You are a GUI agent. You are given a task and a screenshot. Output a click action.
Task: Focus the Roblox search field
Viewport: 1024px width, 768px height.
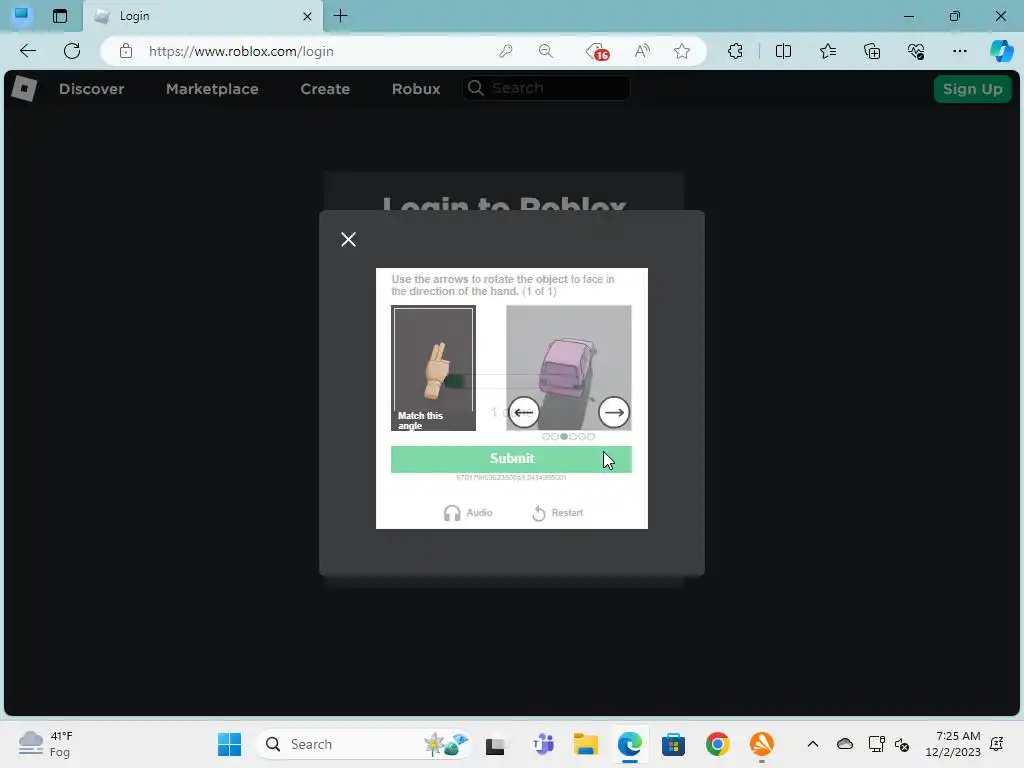(x=547, y=88)
